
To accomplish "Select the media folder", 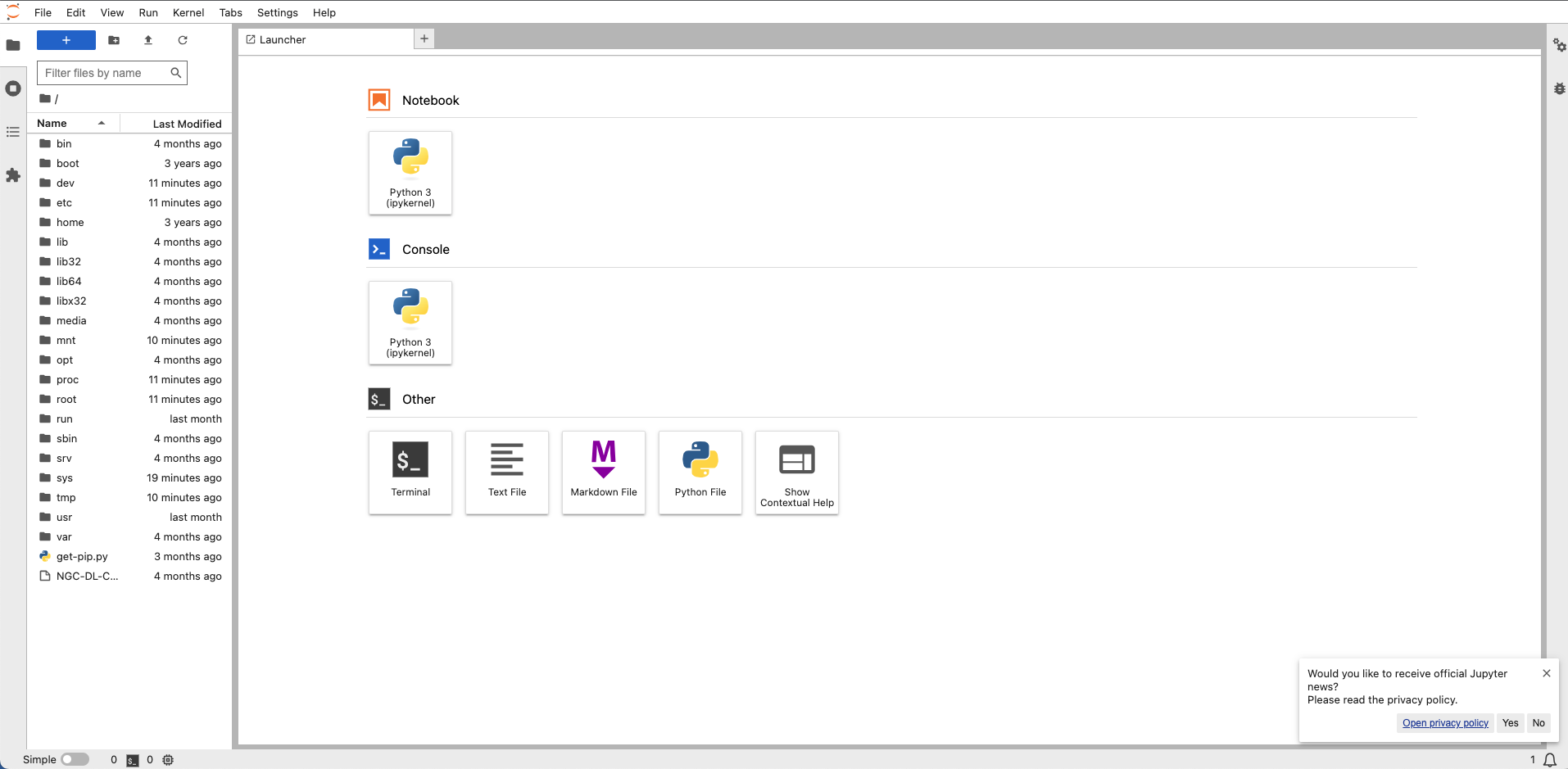I will coord(130,320).
